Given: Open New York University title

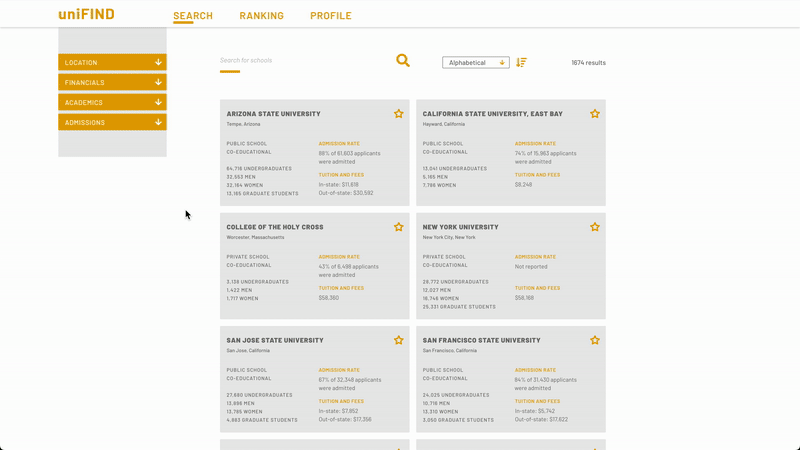Looking at the screenshot, I should point(460,227).
